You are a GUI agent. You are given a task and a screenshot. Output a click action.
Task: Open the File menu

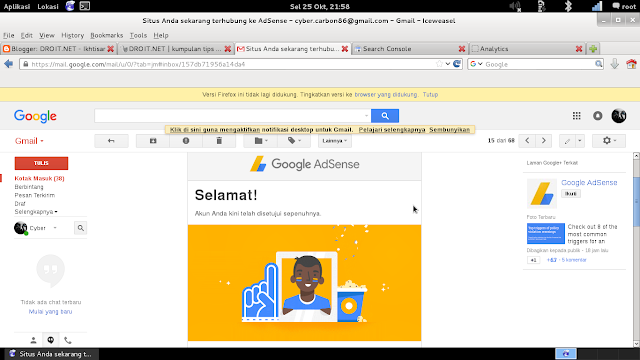coord(9,36)
